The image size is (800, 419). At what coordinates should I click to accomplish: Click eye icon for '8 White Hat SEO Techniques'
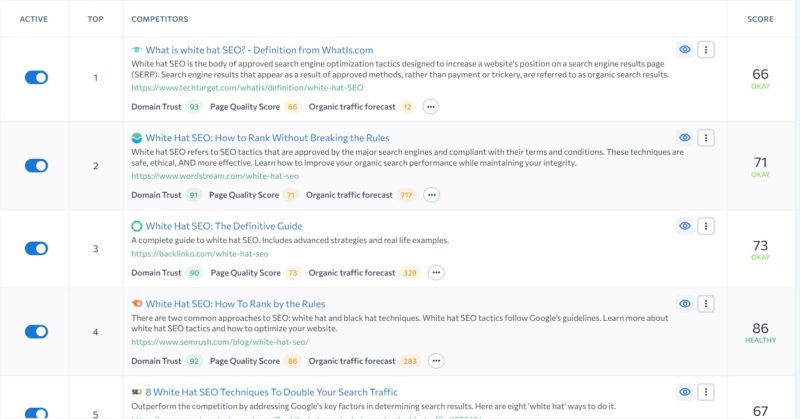pos(685,392)
